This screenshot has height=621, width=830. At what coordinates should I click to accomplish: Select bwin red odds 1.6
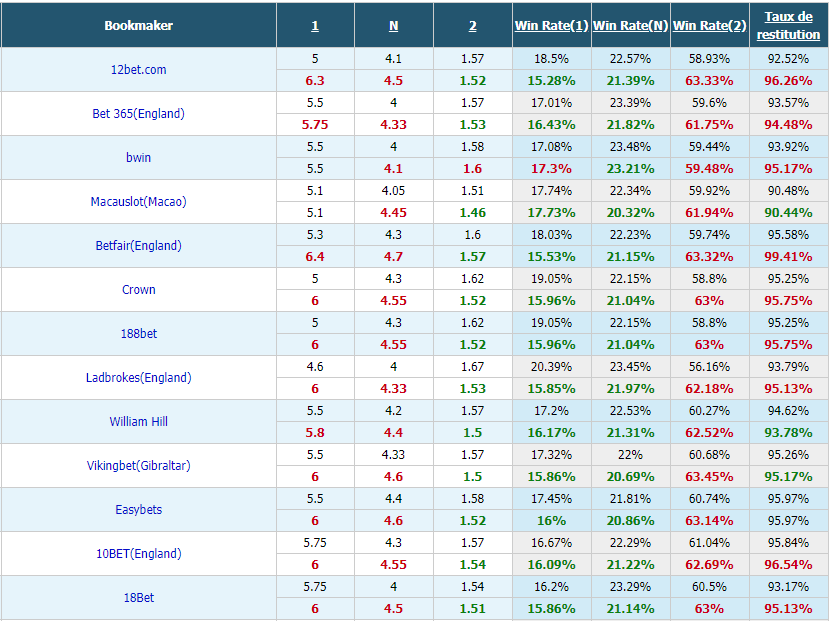pyautogui.click(x=472, y=168)
